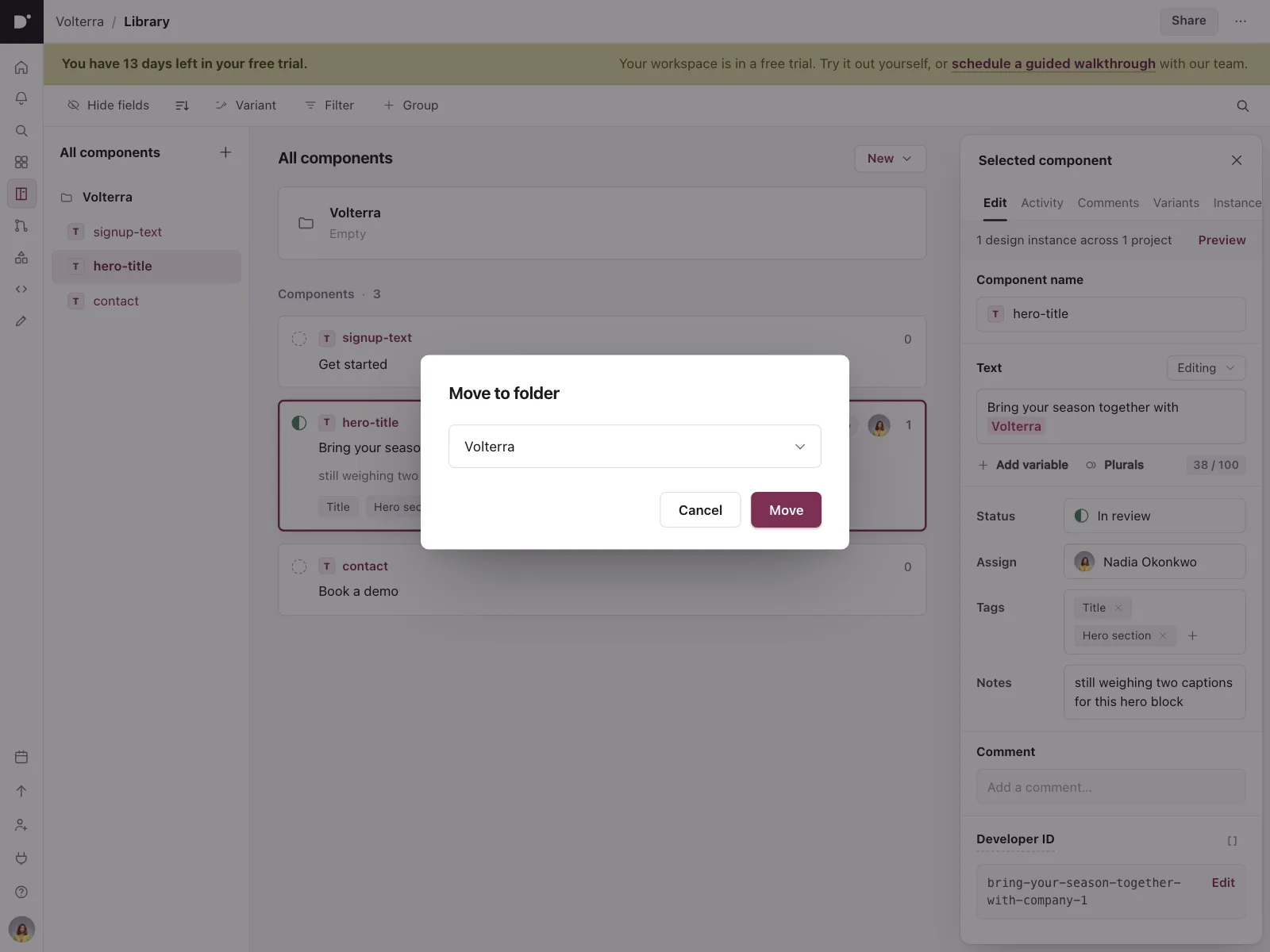Click the Add a comment field
Viewport: 1270px width, 952px height.
click(1111, 787)
